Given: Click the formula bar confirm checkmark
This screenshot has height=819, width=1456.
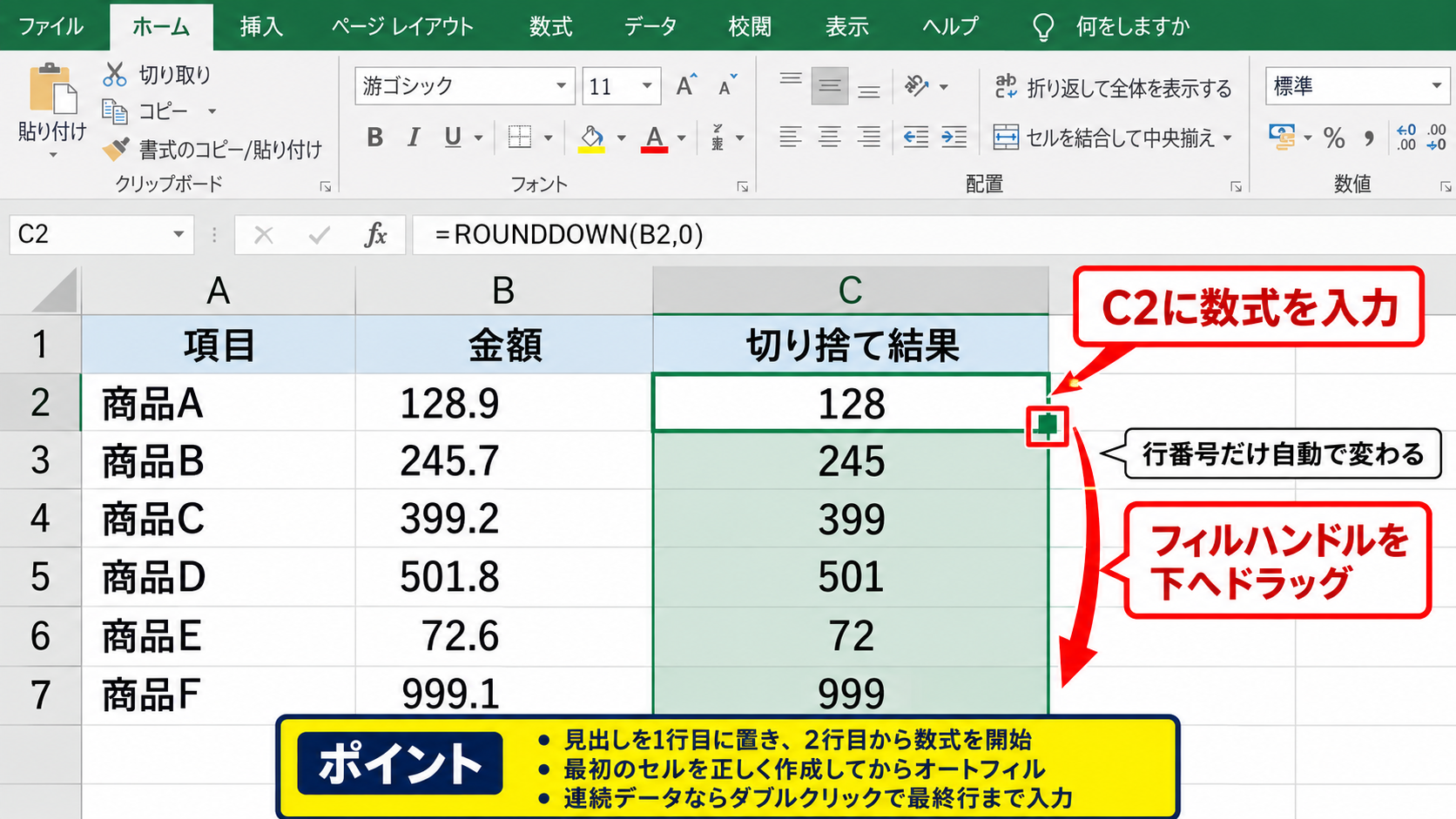Looking at the screenshot, I should pos(320,234).
